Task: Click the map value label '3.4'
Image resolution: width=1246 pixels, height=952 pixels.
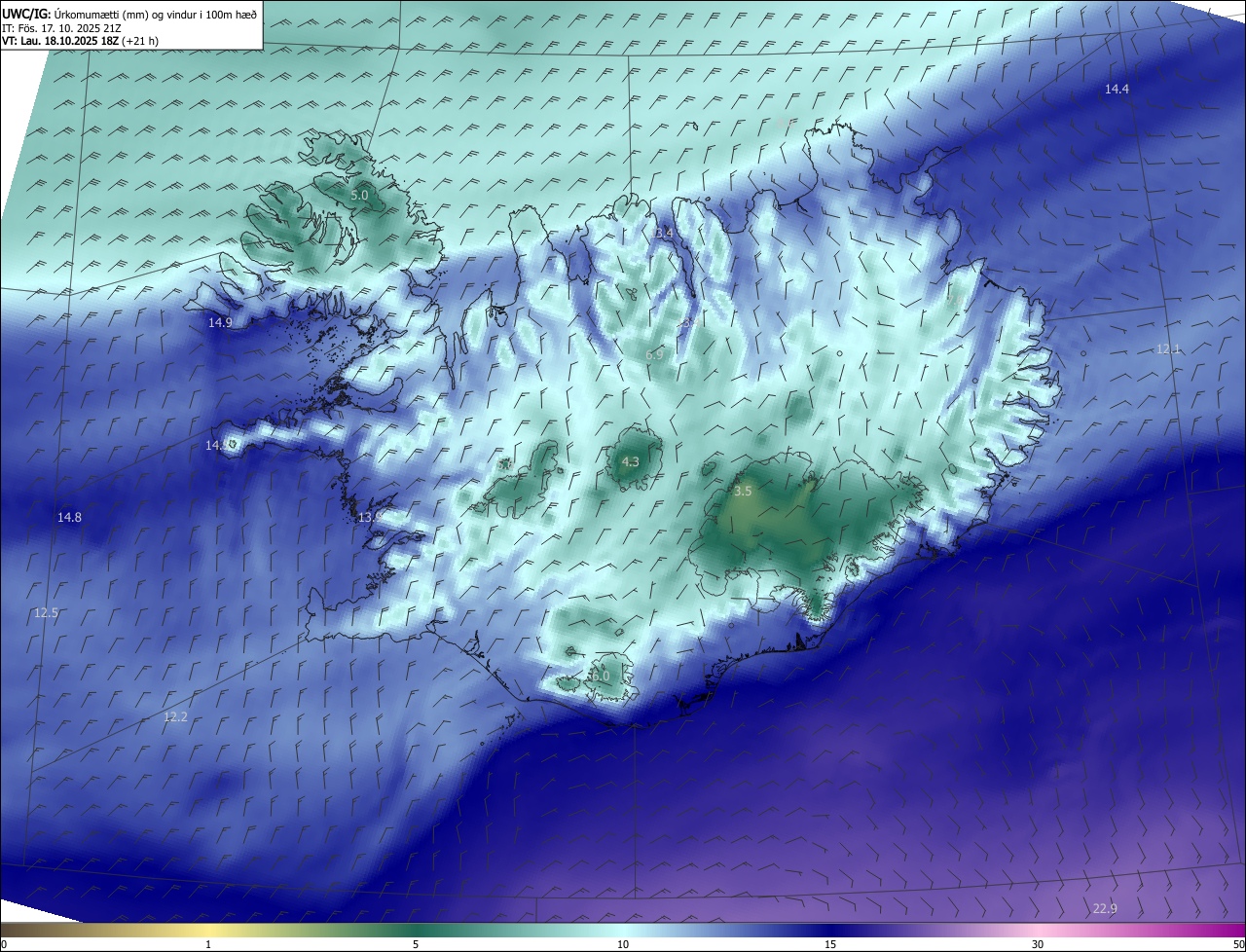Action: (664, 234)
